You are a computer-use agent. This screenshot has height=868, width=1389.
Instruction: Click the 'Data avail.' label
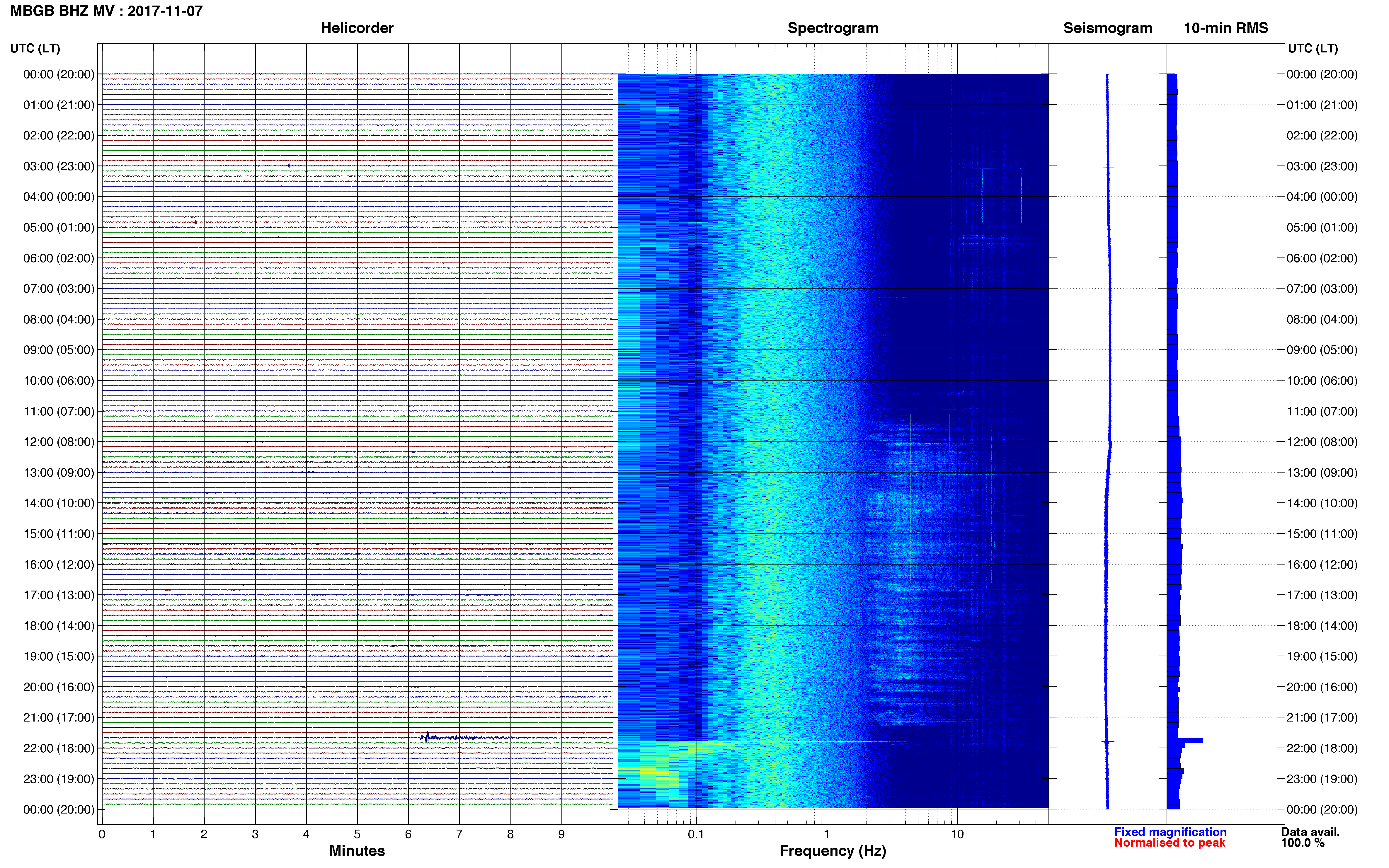coord(1310,832)
